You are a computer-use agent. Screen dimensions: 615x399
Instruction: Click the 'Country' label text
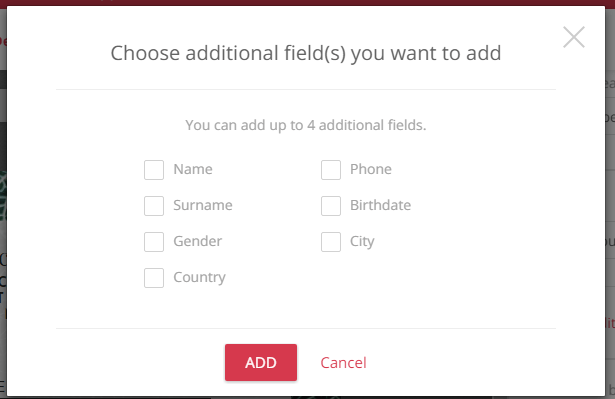coord(200,277)
